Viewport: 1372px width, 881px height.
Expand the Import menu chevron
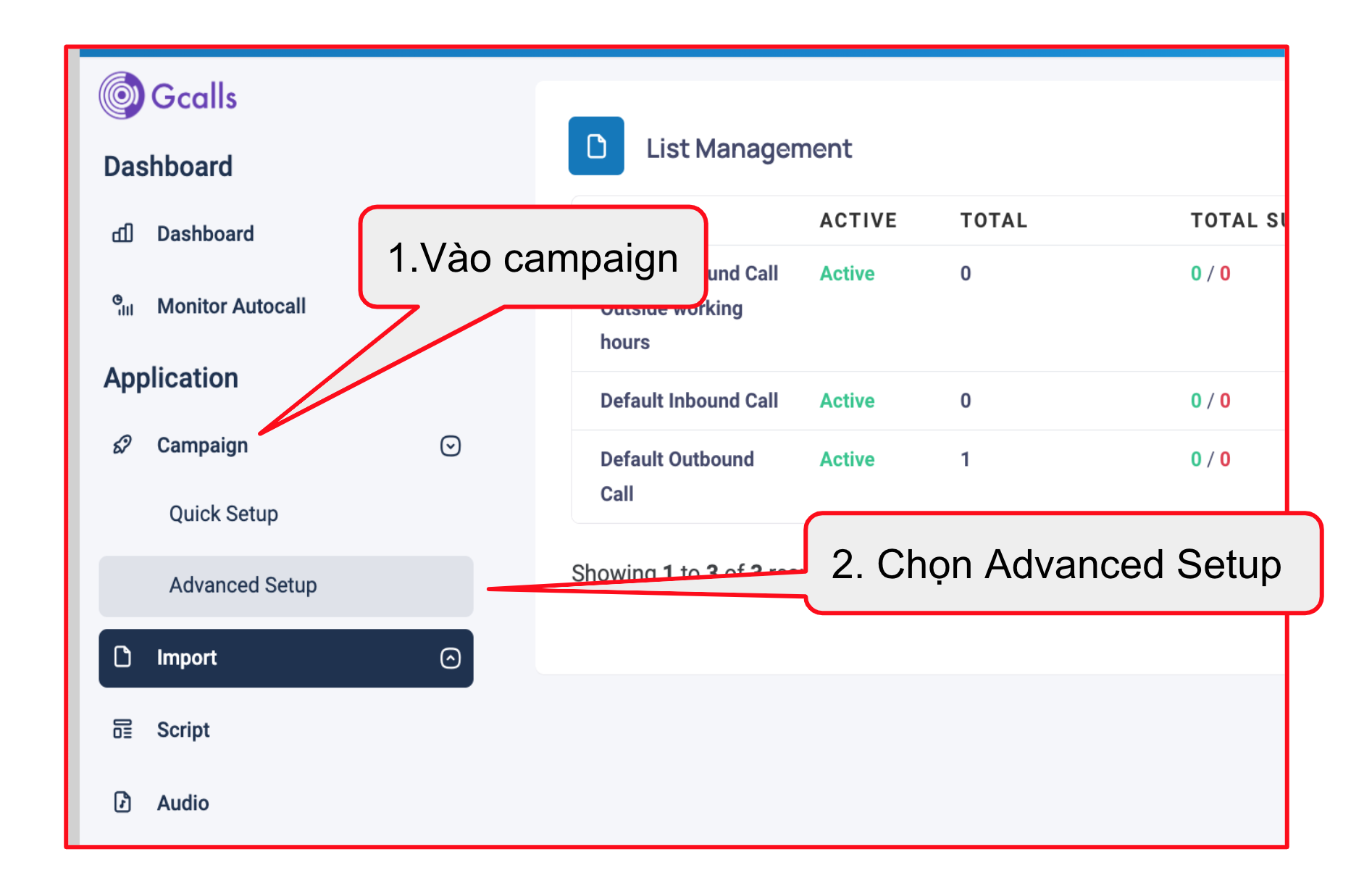(x=450, y=658)
